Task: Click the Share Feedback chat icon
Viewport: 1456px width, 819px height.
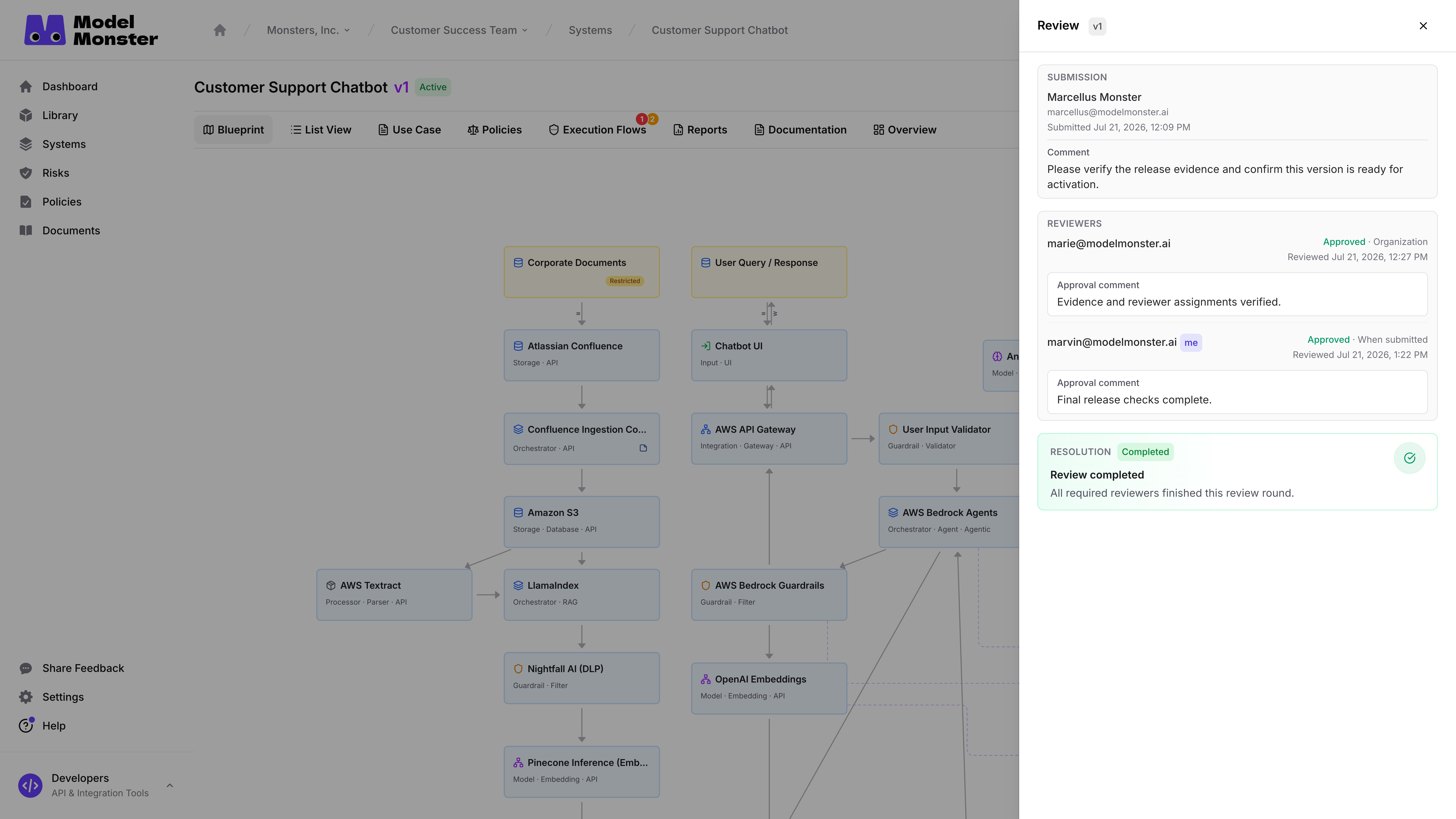Action: [26, 668]
